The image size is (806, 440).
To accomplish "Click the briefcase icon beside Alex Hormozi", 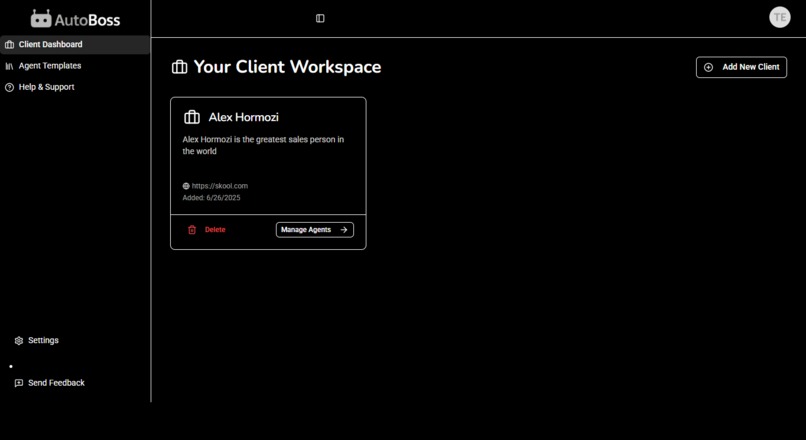I will (x=192, y=117).
